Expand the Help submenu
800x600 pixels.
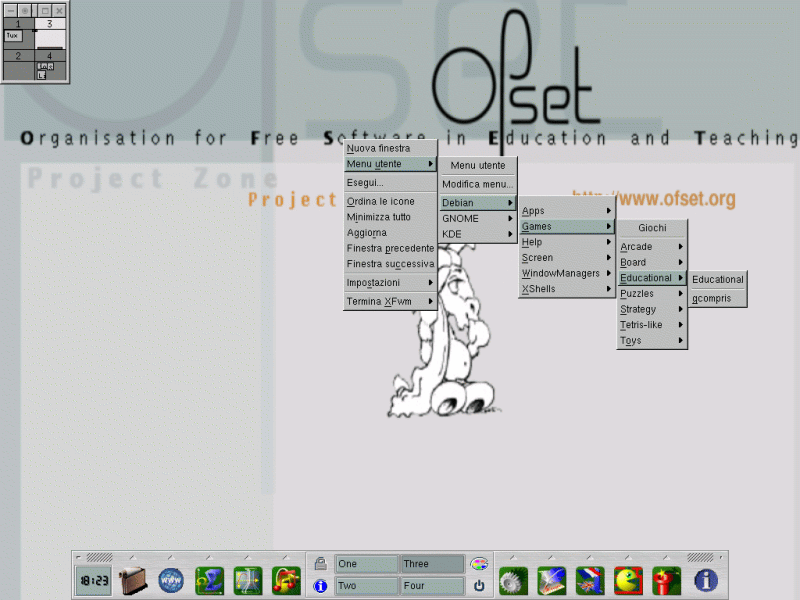click(x=566, y=242)
